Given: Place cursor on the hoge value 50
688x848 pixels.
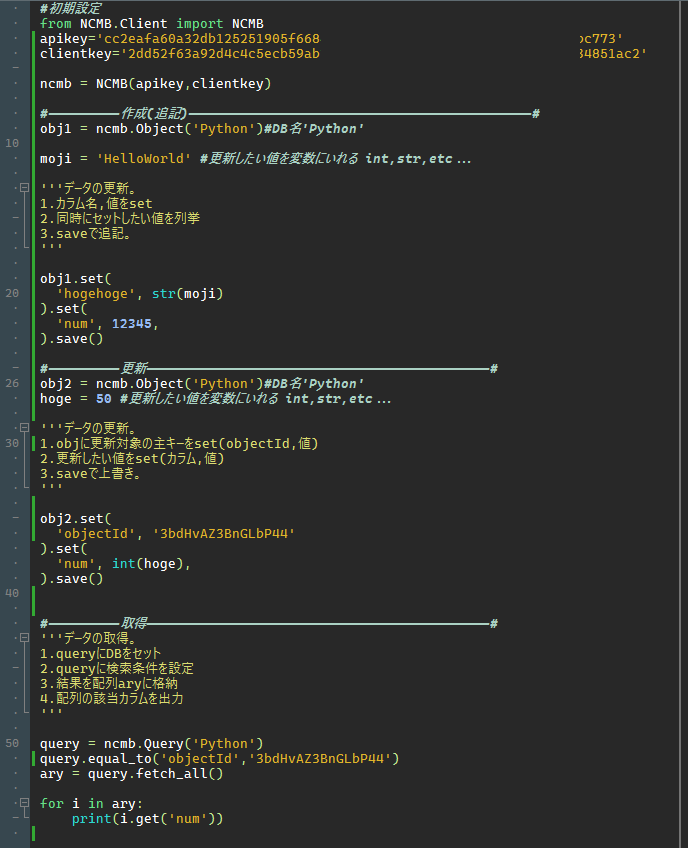Looking at the screenshot, I should pyautogui.click(x=104, y=399).
